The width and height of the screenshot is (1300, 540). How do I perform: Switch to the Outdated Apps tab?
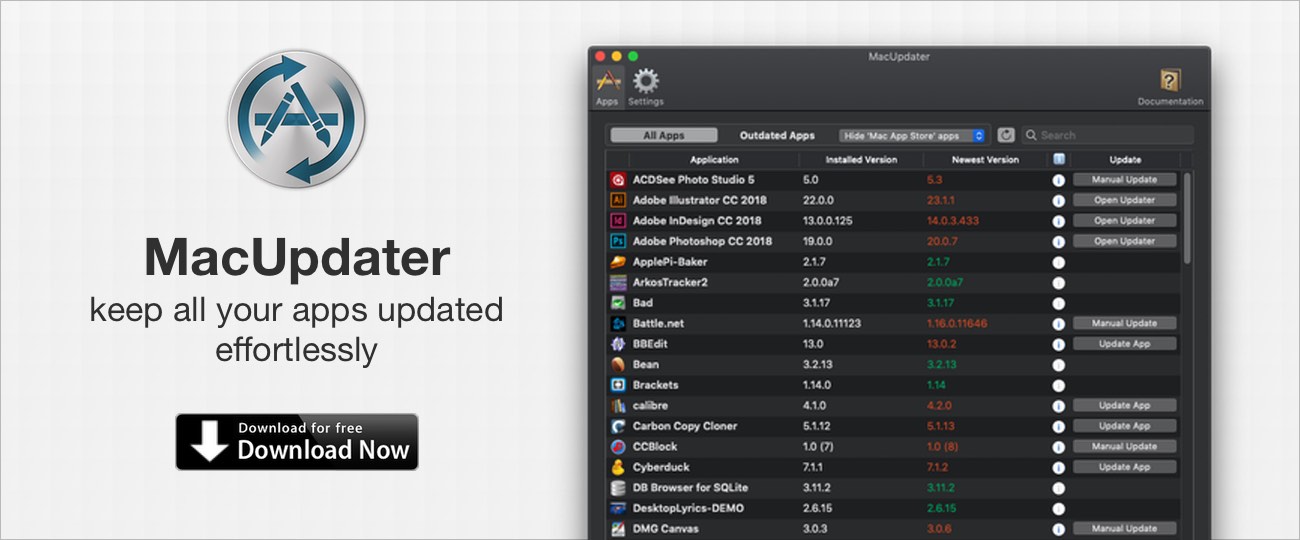(777, 135)
